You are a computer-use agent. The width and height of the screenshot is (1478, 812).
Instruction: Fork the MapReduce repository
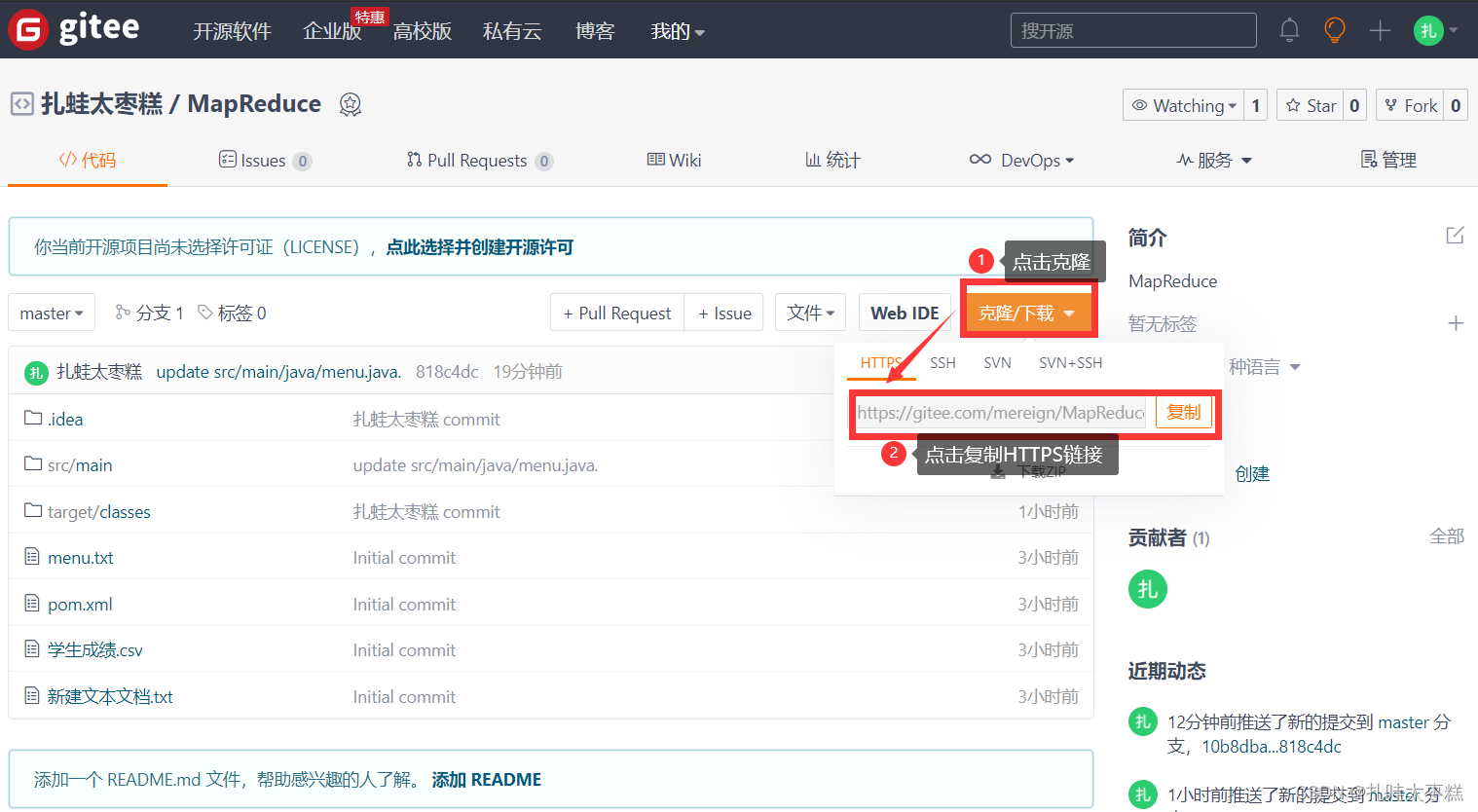[1409, 104]
